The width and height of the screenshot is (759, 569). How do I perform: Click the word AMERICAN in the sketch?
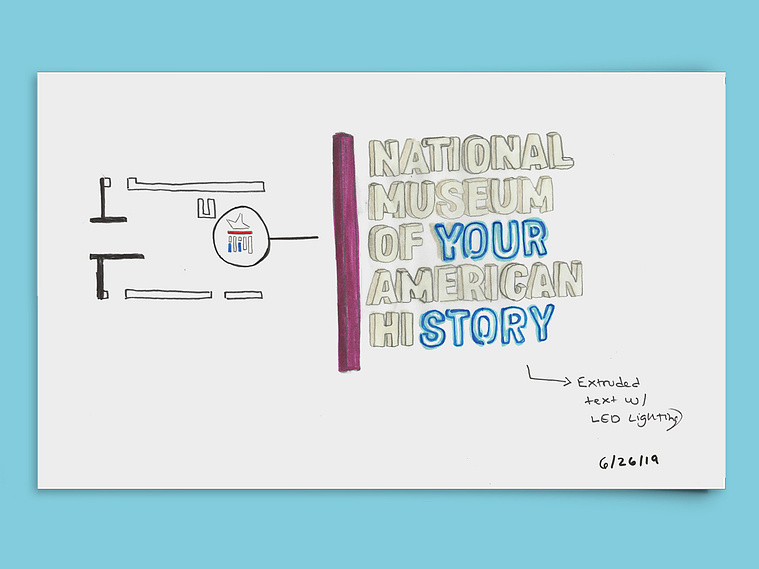click(475, 282)
